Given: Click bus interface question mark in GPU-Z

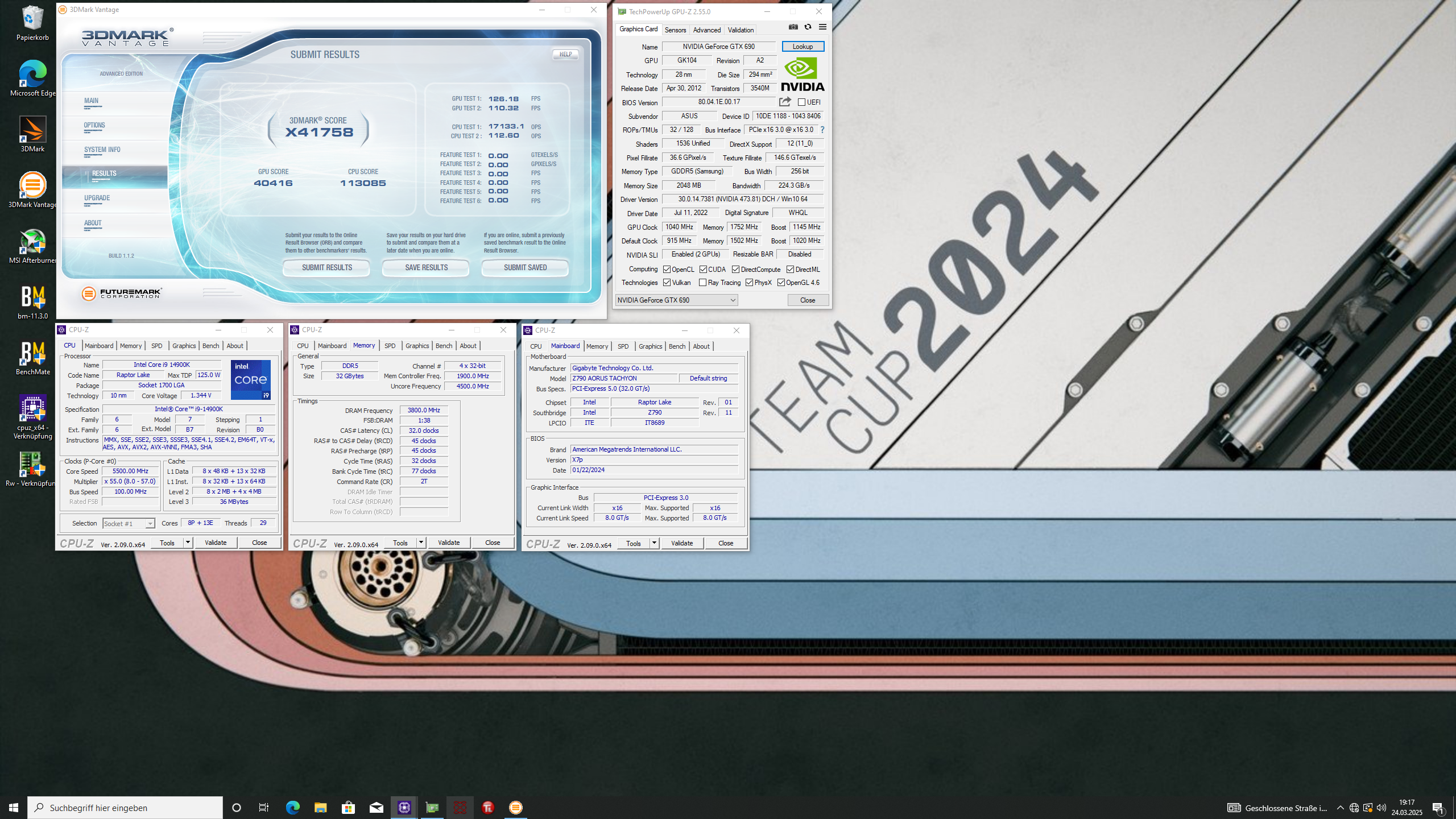Looking at the screenshot, I should tap(822, 130).
